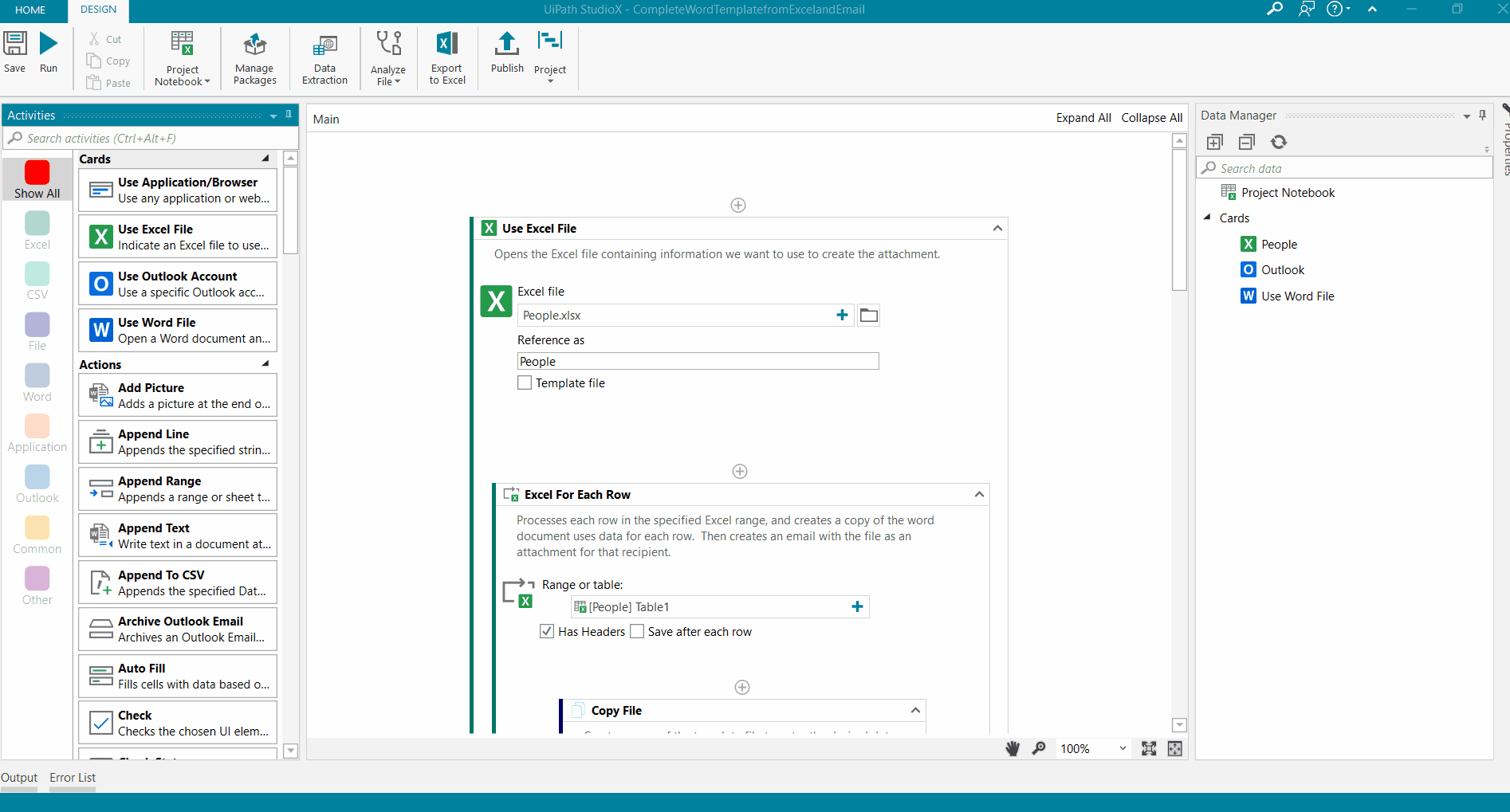The width and height of the screenshot is (1510, 812).
Task: Edit the Reference as field
Action: tap(698, 361)
